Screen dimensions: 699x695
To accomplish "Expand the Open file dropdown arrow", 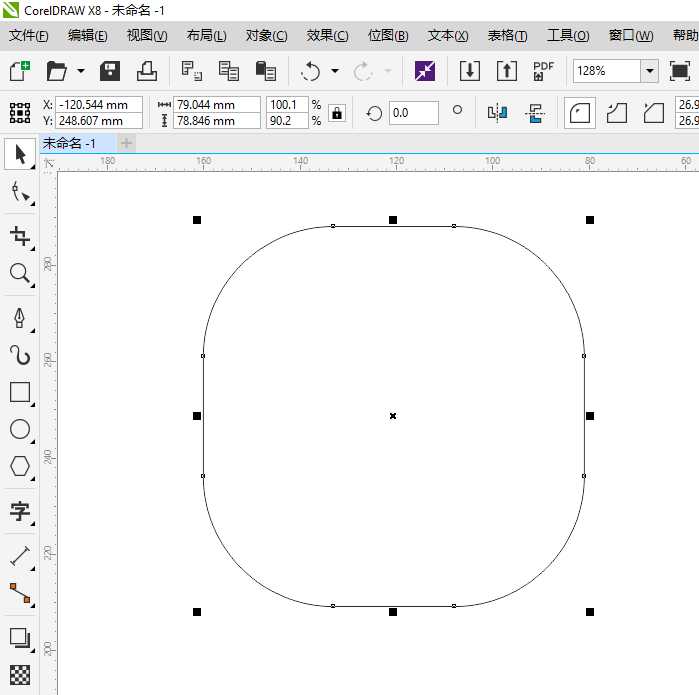I will click(x=80, y=72).
